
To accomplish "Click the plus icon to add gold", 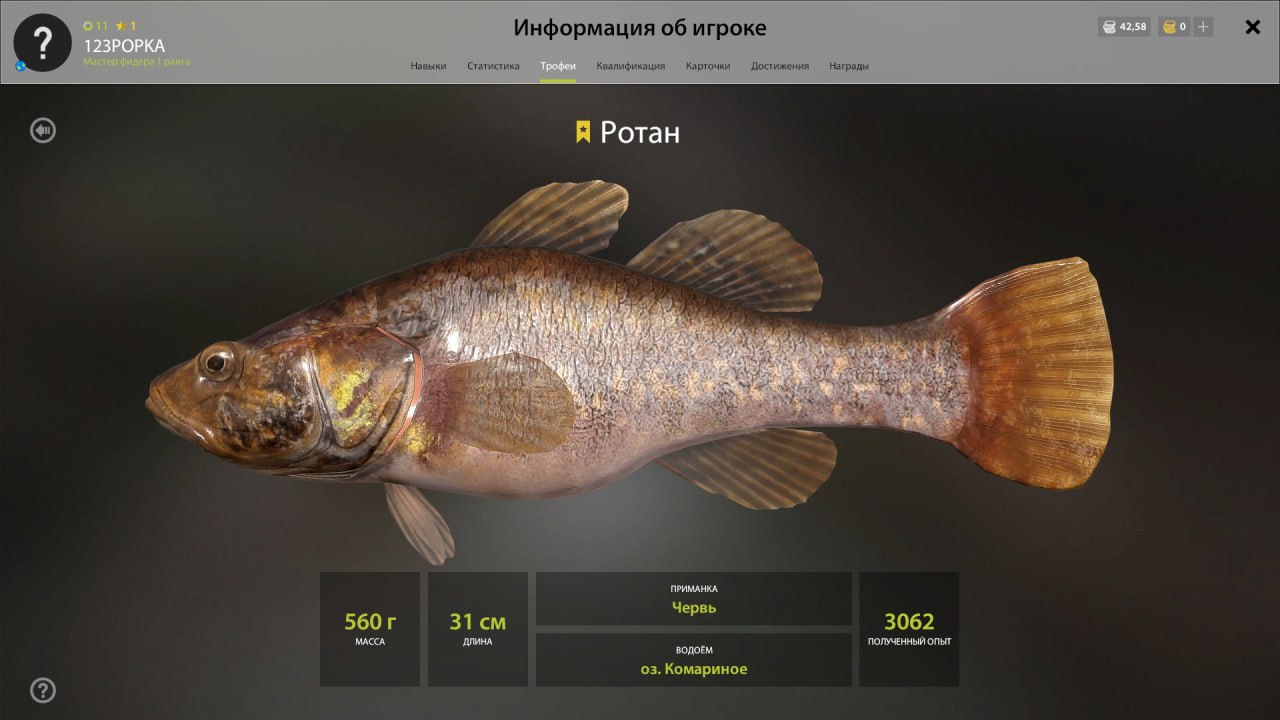I will [1203, 27].
